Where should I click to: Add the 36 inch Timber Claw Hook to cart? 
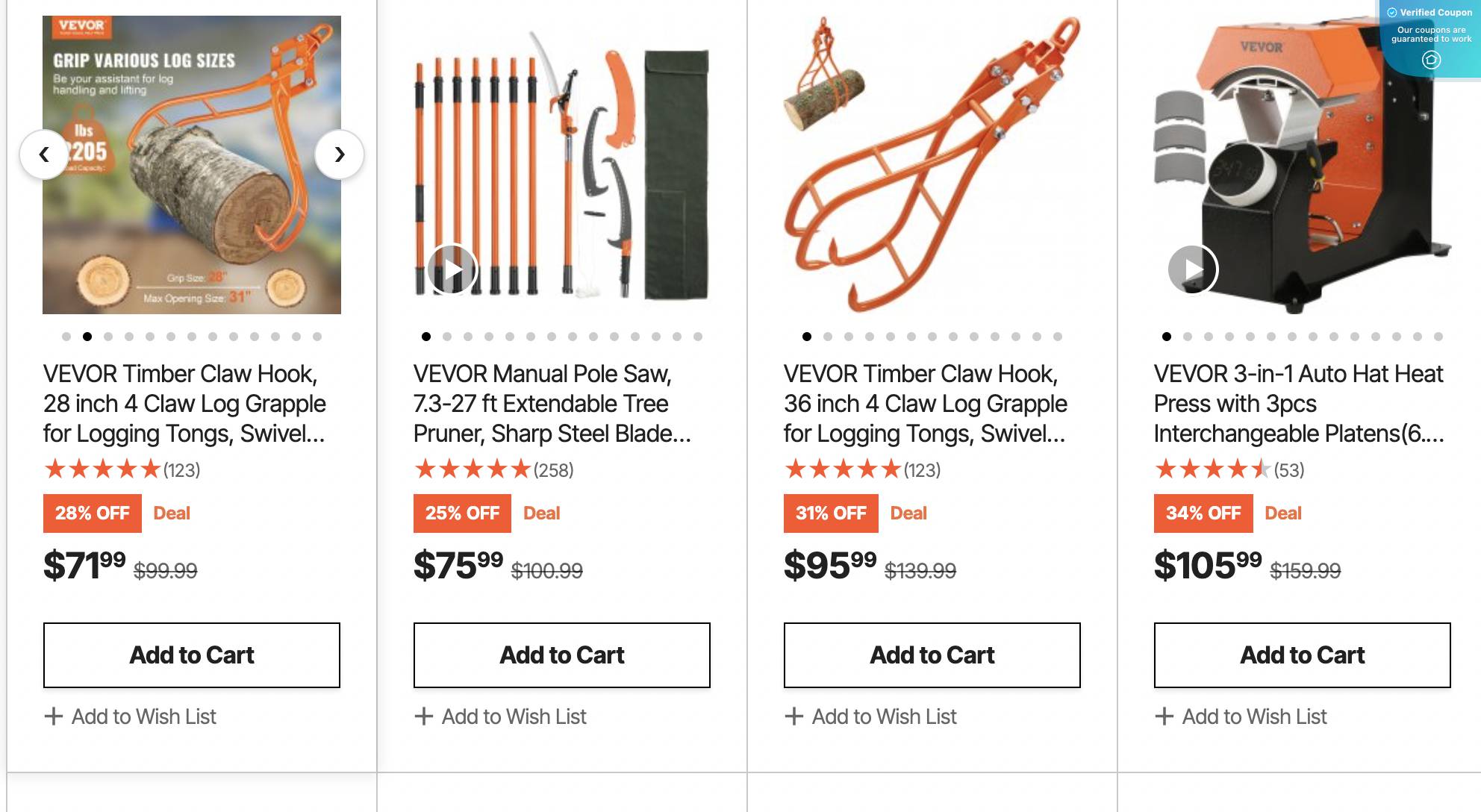931,655
